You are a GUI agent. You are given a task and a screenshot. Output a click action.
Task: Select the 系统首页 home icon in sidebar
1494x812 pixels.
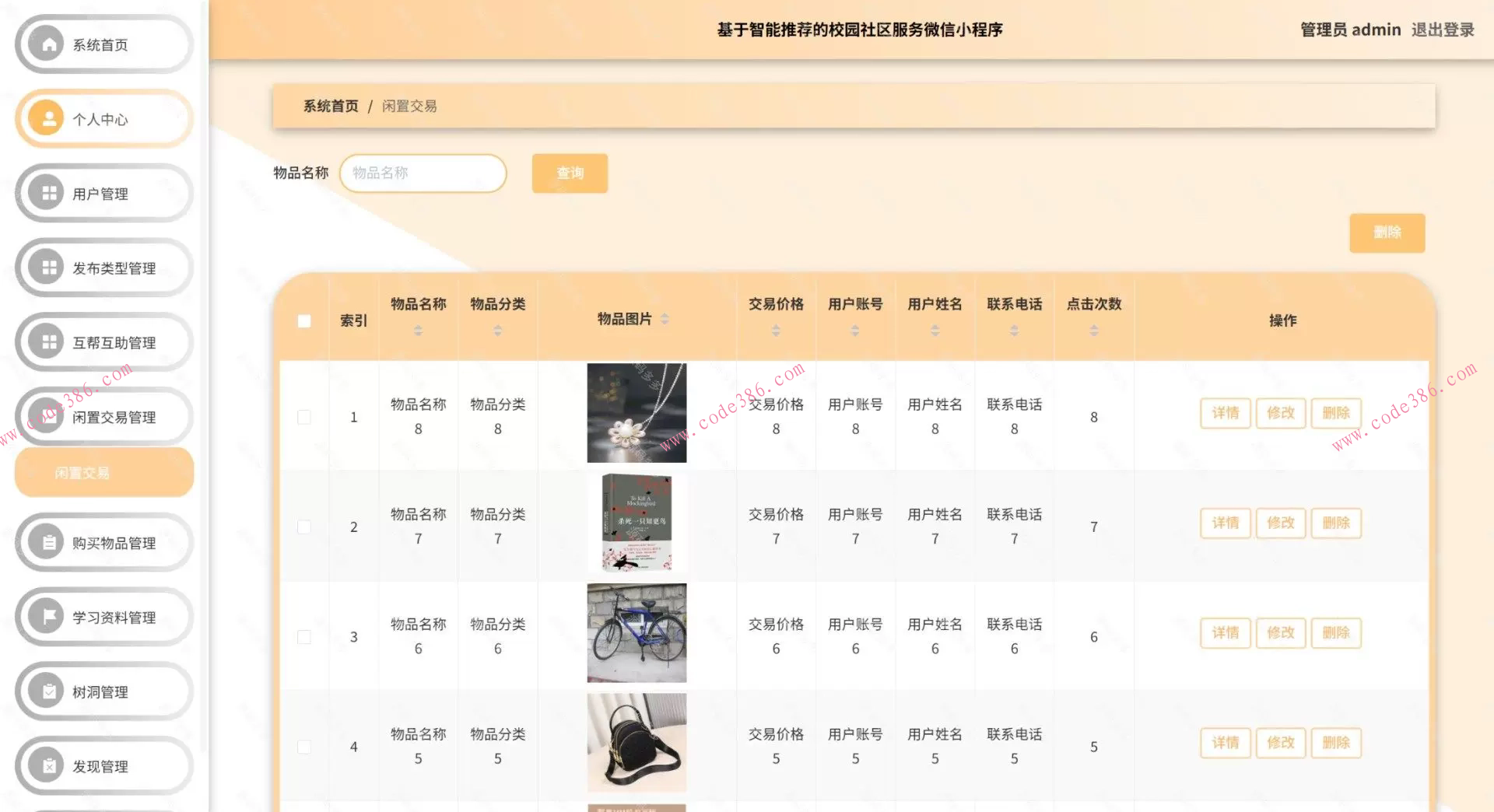pyautogui.click(x=47, y=44)
